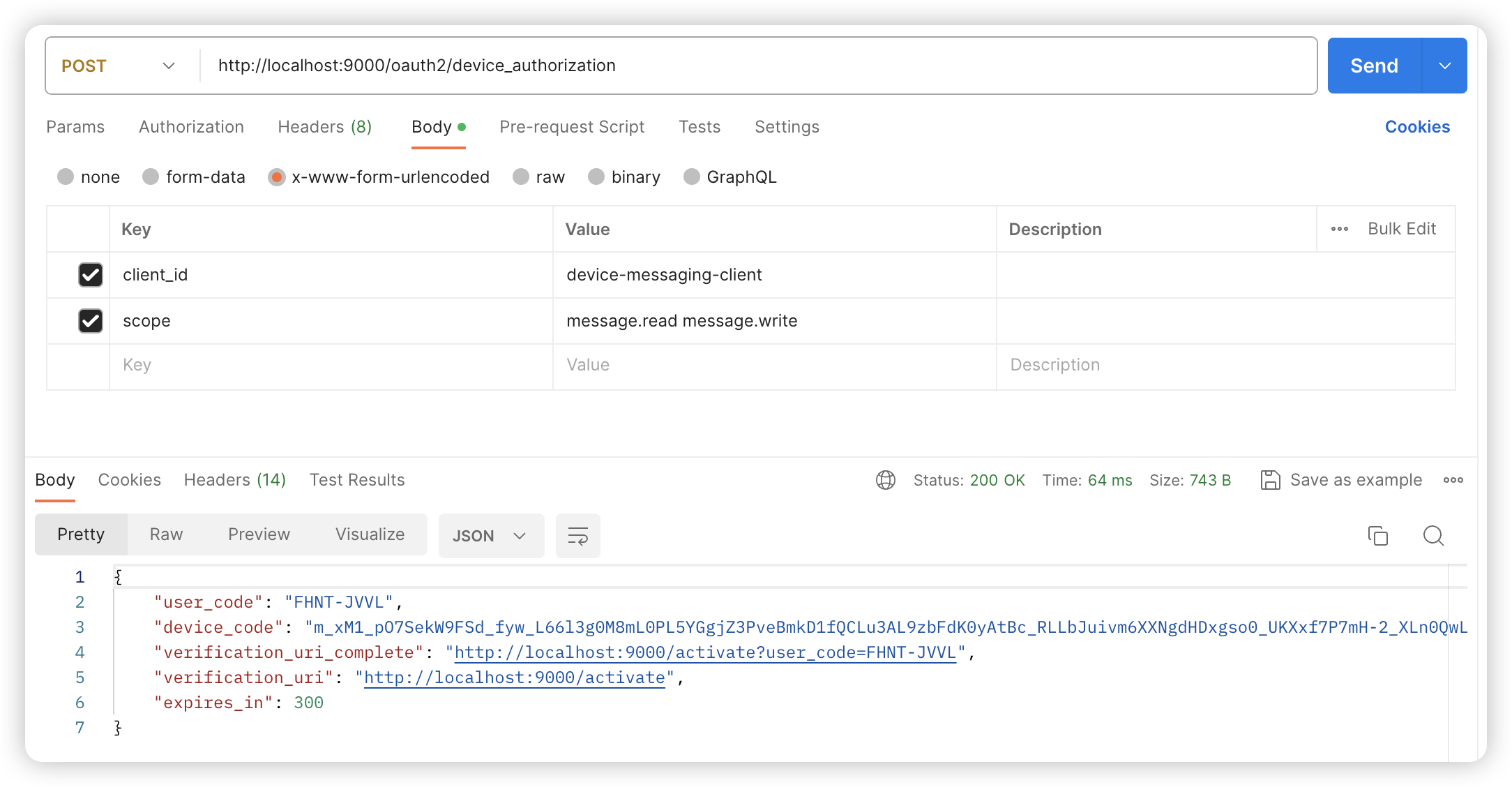Click the Send button
The width and height of the screenshot is (1512, 787).
point(1374,66)
